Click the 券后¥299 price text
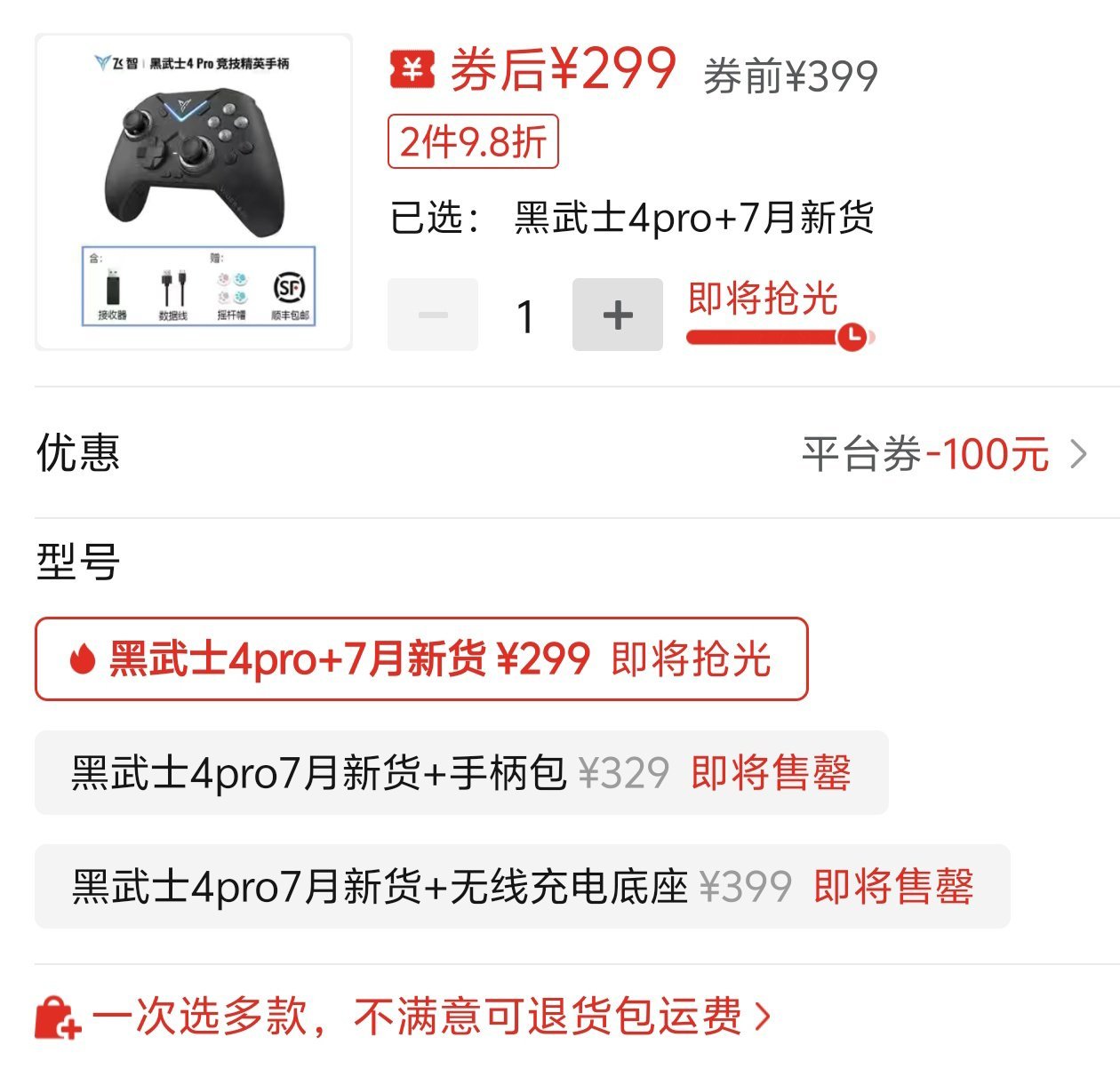The image size is (1120, 1077). [x=564, y=69]
